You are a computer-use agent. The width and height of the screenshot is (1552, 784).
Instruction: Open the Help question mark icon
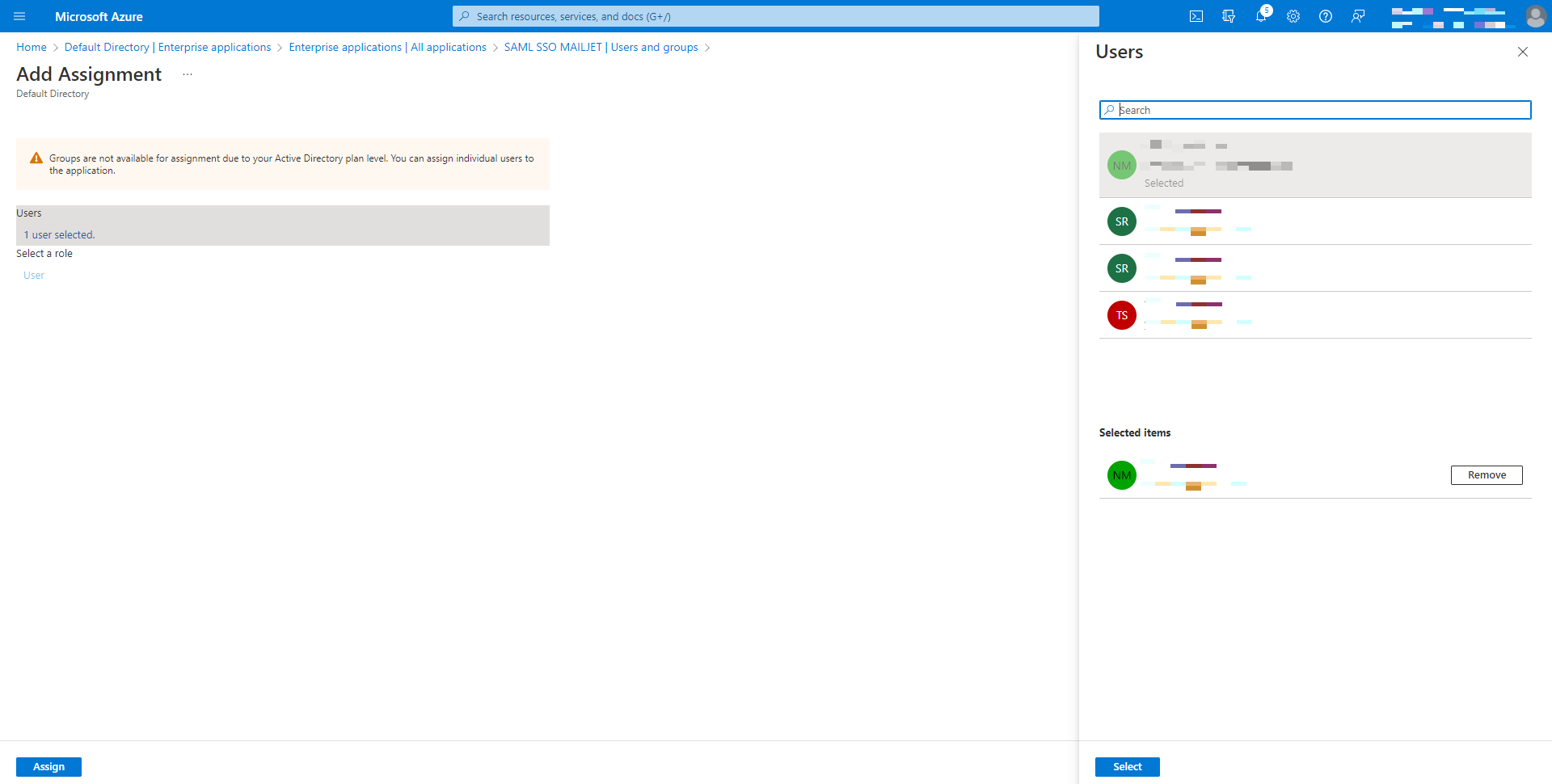(x=1326, y=16)
